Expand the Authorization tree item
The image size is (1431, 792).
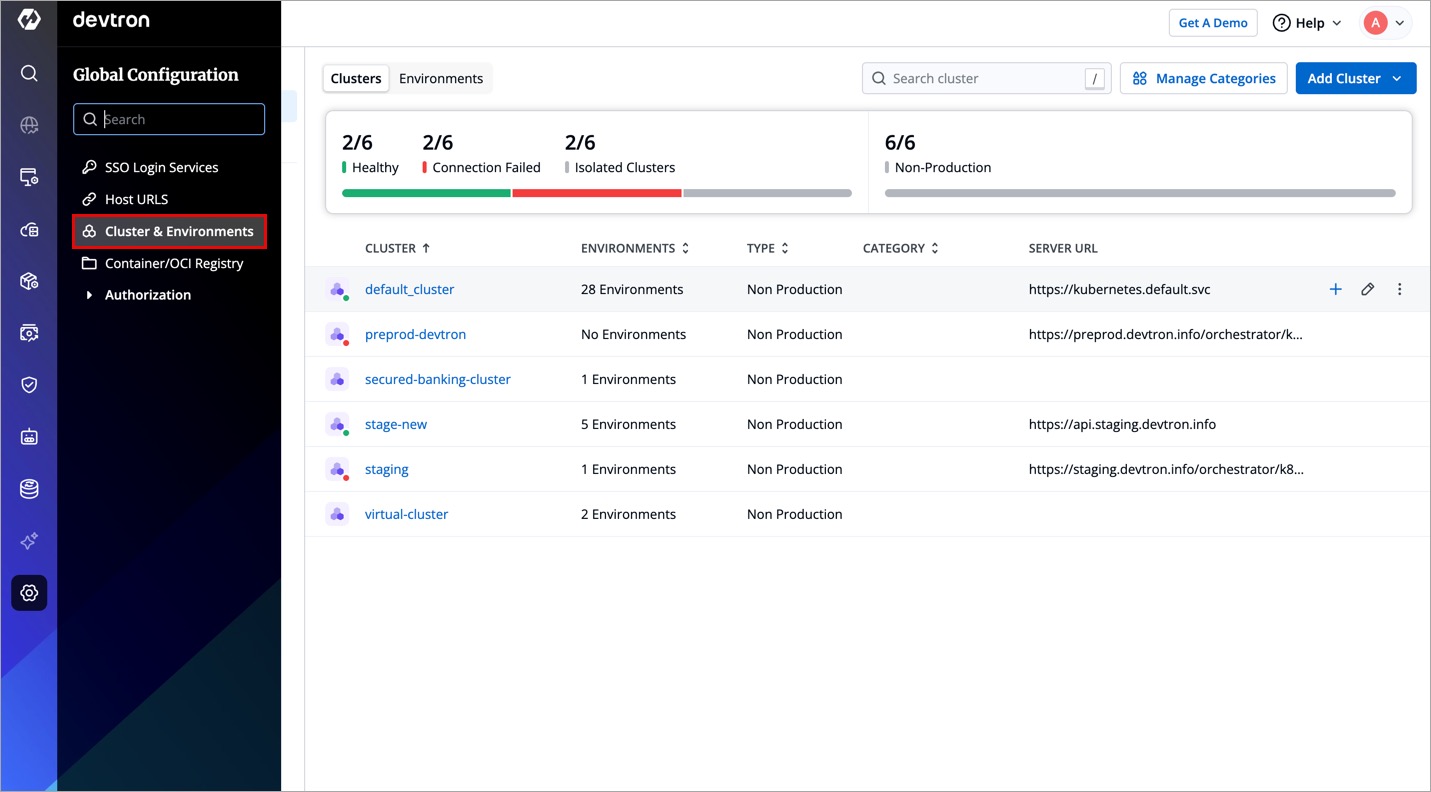point(89,295)
